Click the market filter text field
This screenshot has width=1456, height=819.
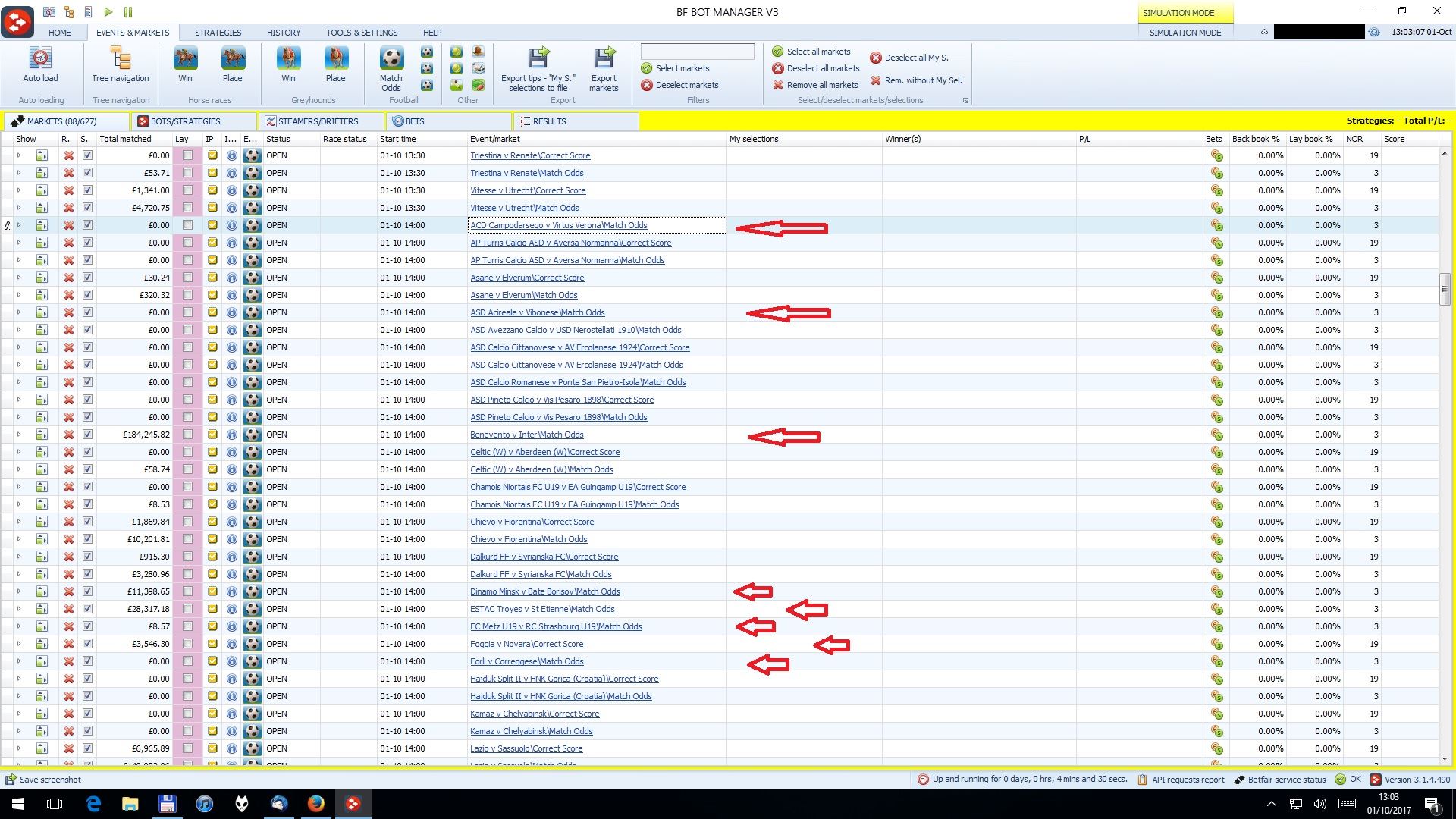pos(698,52)
